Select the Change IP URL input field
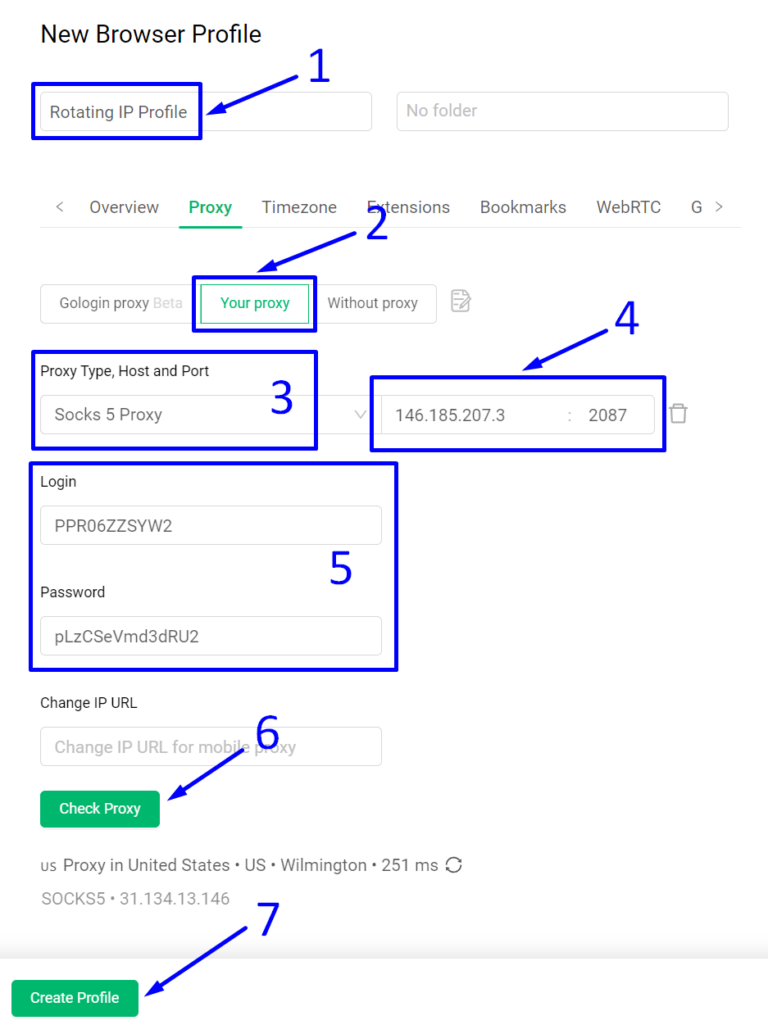 point(210,746)
